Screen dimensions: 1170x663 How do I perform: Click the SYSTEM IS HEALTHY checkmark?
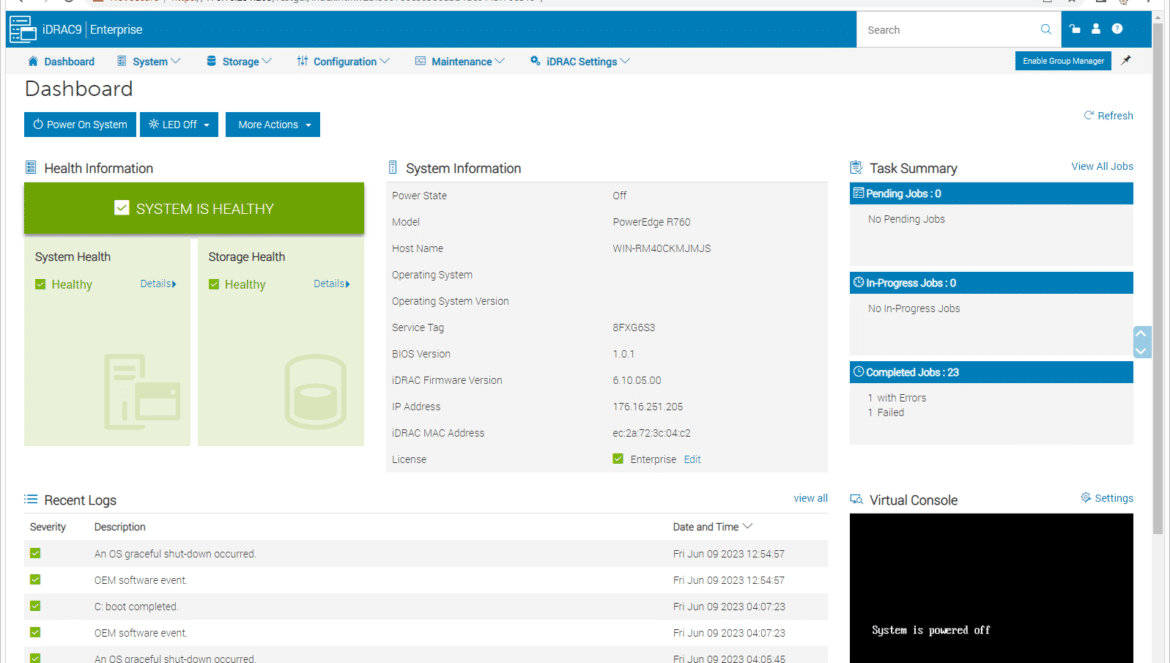click(122, 208)
